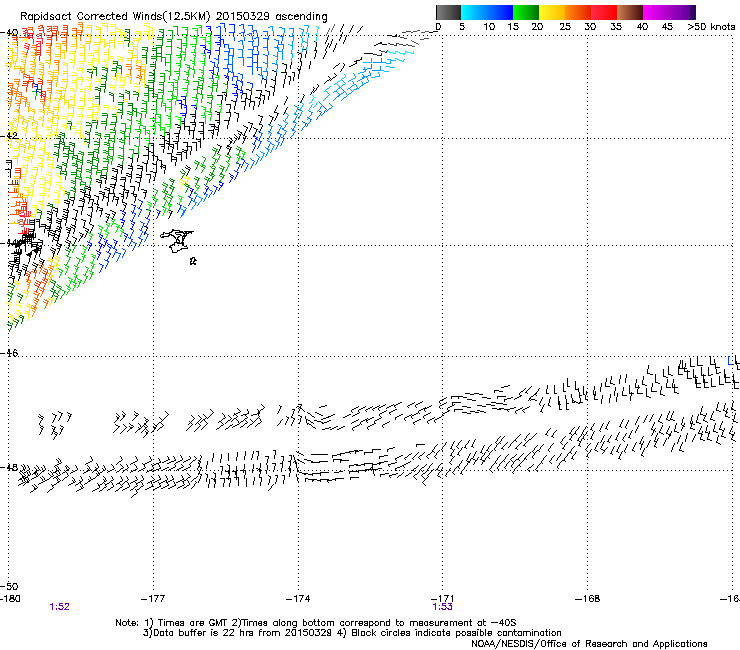Click the 'Data buffer is 22 hrs' note line
Viewport: 740px width, 650px height.
point(352,633)
